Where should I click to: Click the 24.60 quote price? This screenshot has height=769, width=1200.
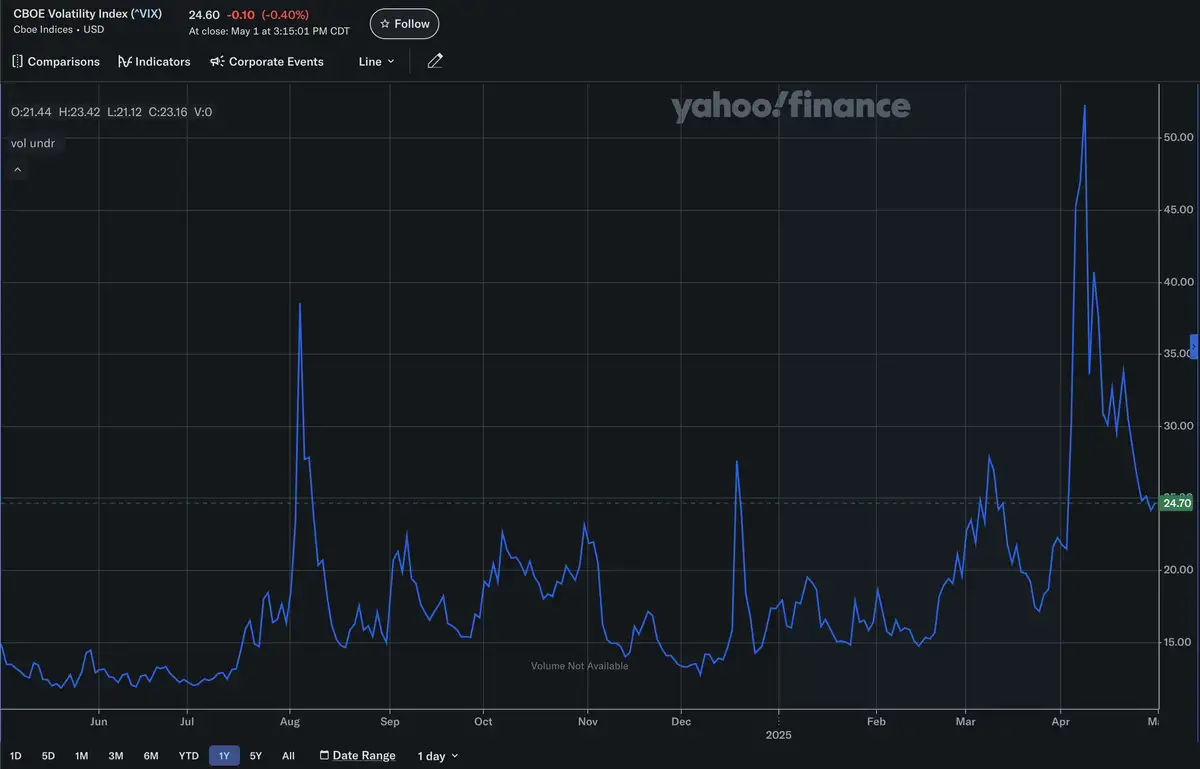point(204,15)
